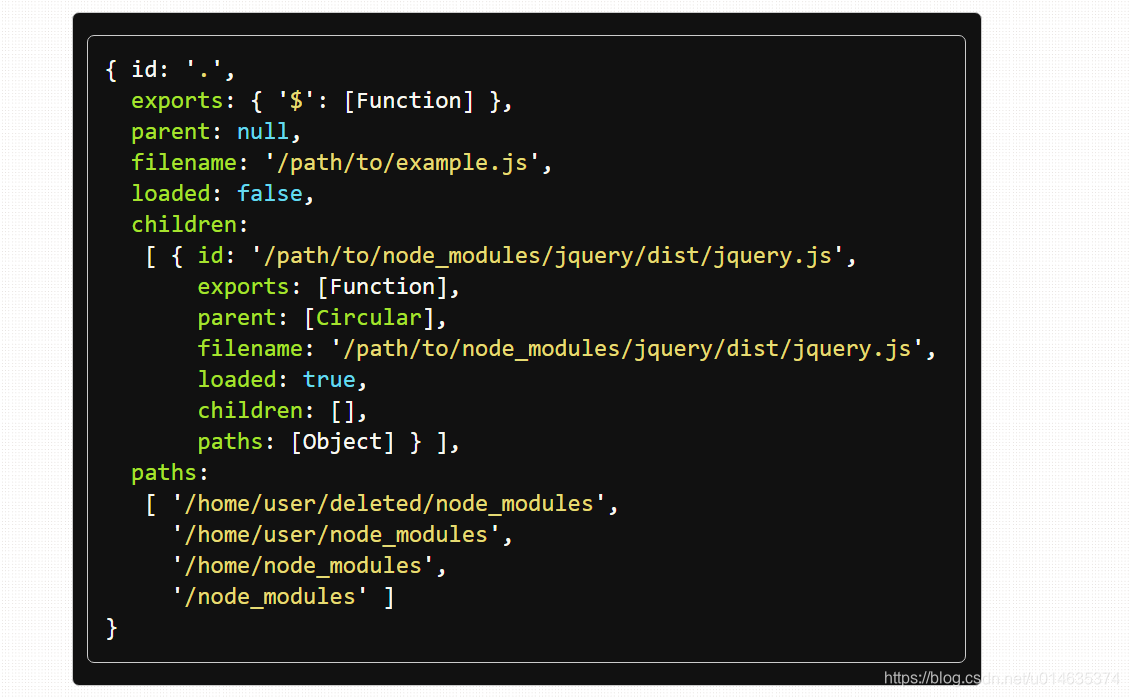1129x697 pixels.
Task: Click the paths property label
Action: pos(164,472)
